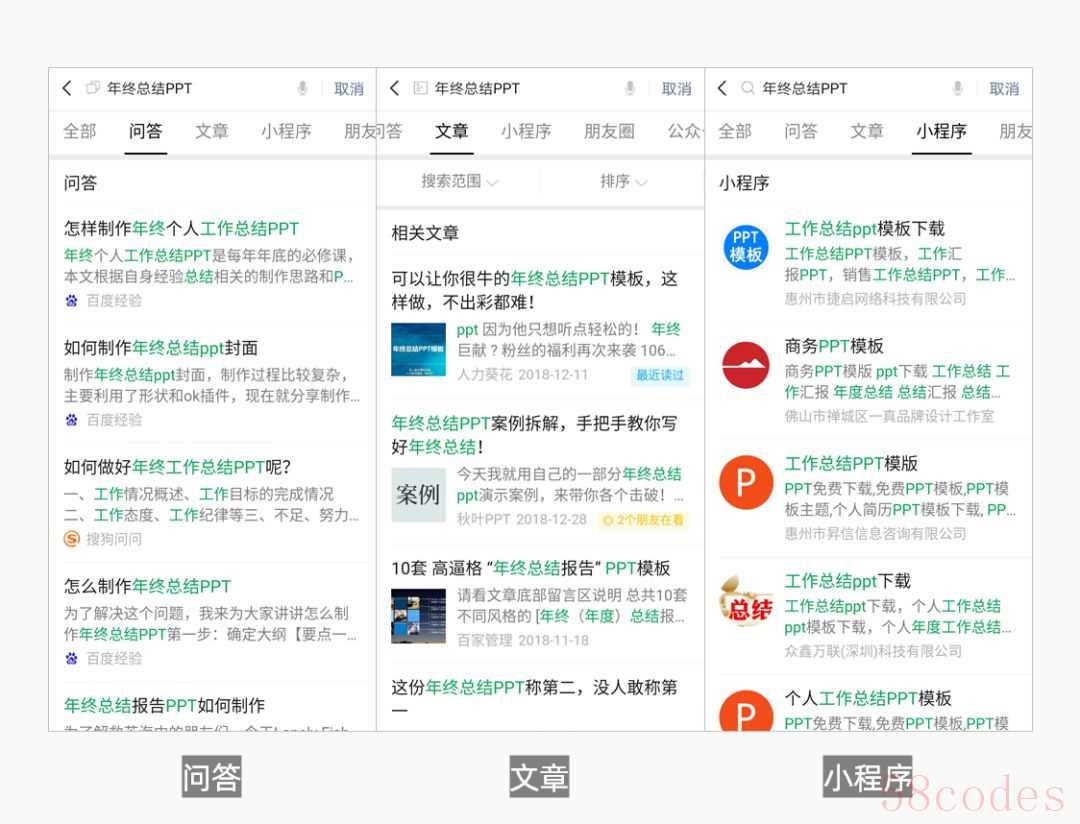
Task: Click the 最近读过 tag
Action: (x=660, y=375)
